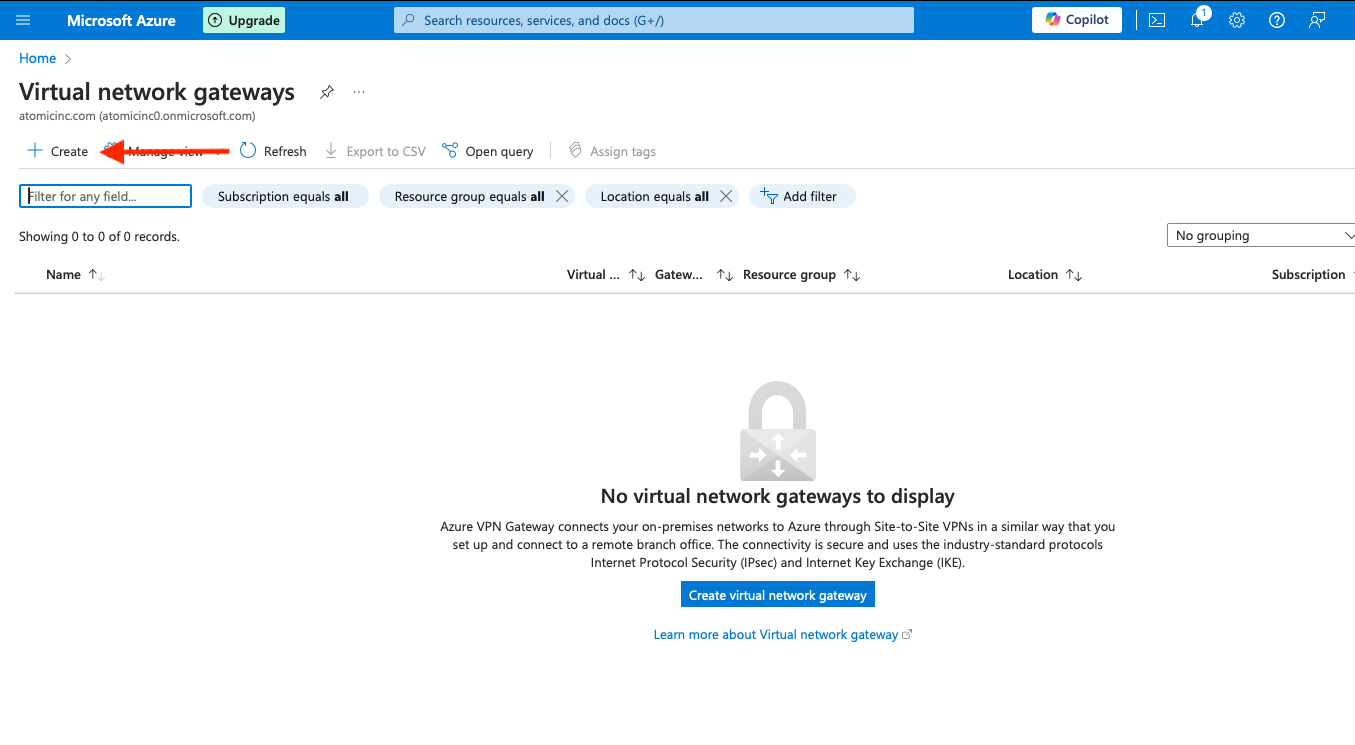Open Learn more about Virtual network gateway link
Image resolution: width=1355 pixels, height=745 pixels.
tap(783, 635)
